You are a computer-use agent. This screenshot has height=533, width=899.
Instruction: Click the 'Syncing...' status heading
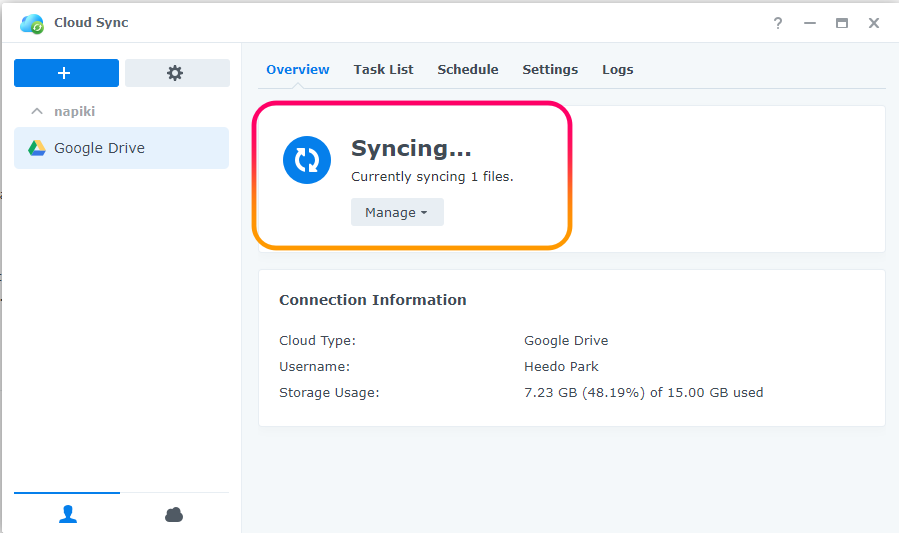coord(411,148)
